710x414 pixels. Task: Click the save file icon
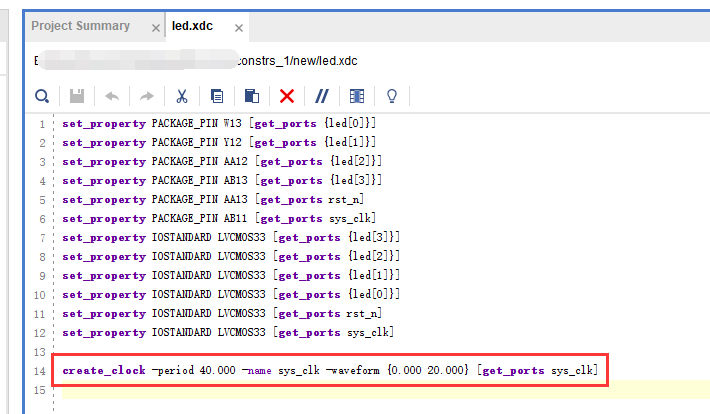(x=77, y=96)
